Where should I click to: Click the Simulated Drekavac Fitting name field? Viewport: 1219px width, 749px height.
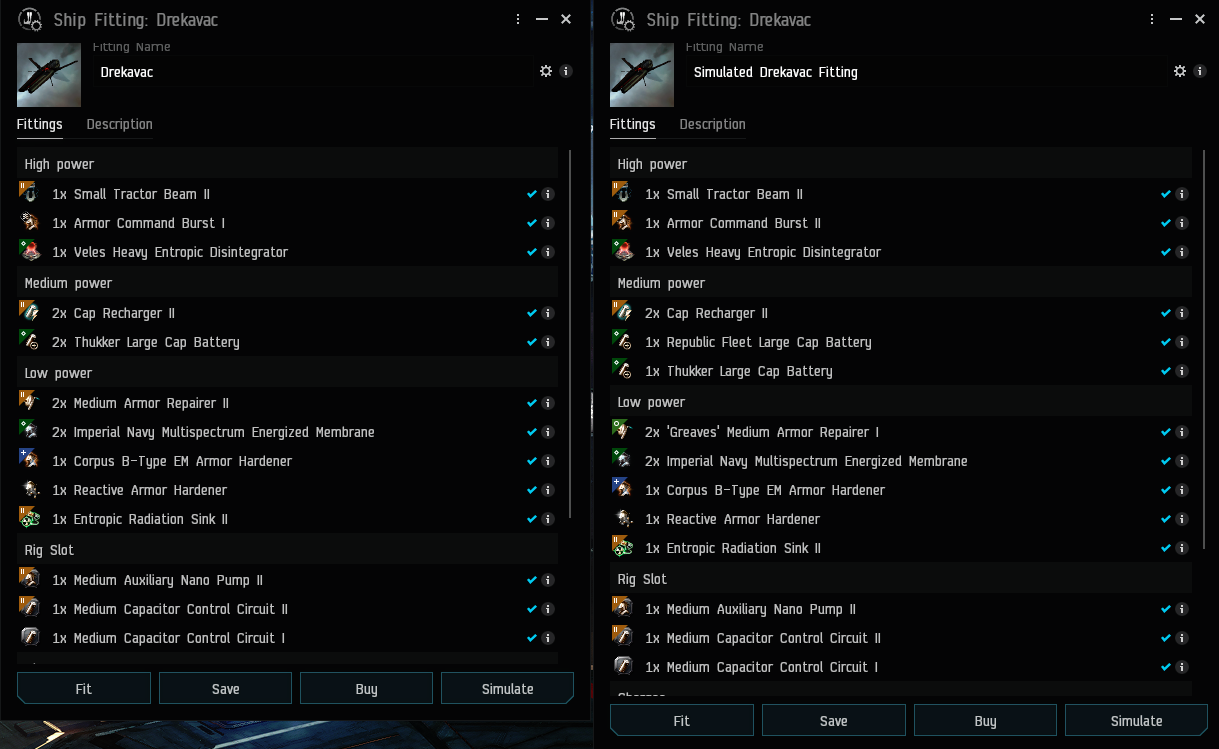tap(925, 72)
